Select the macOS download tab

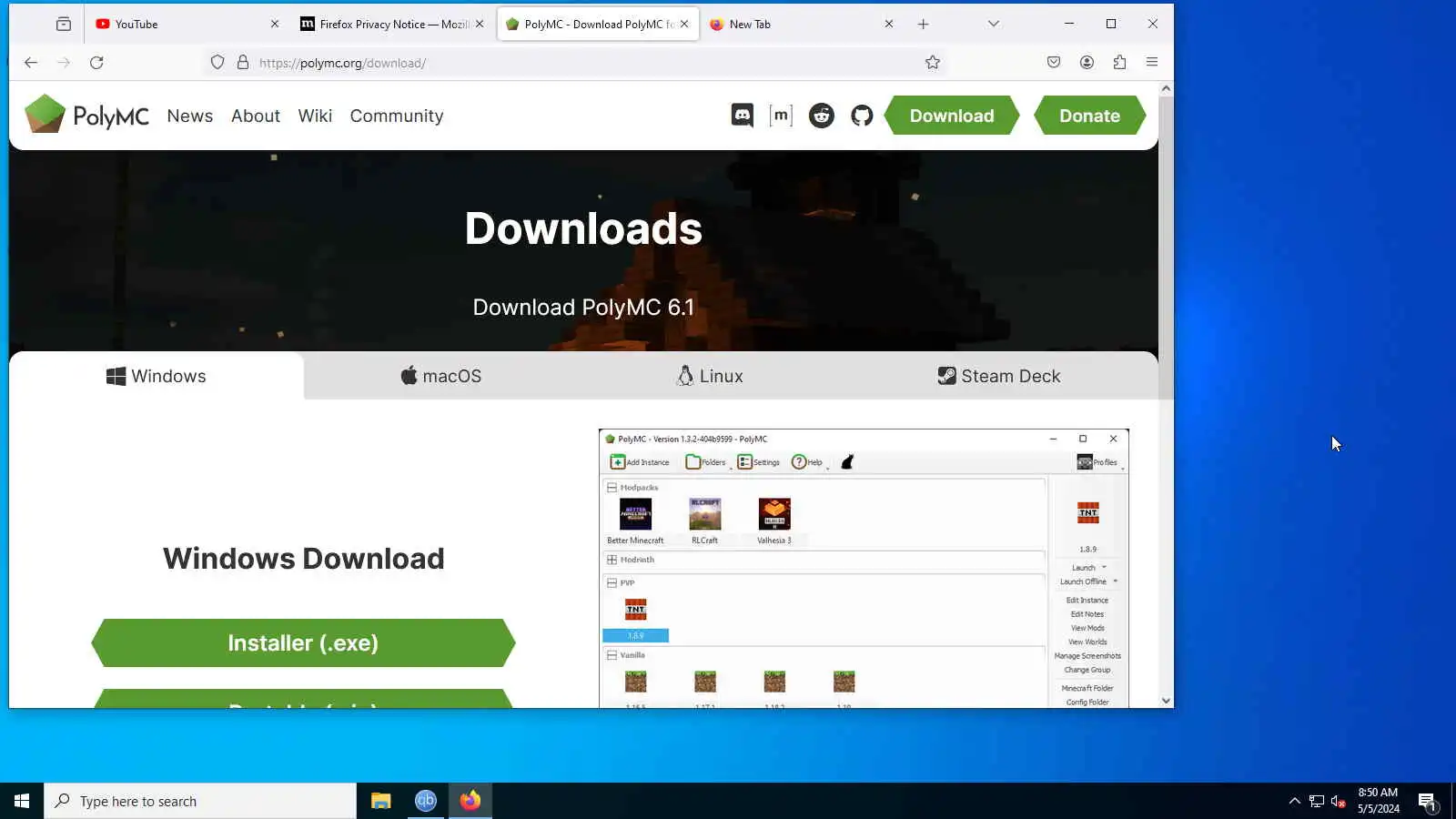[441, 376]
